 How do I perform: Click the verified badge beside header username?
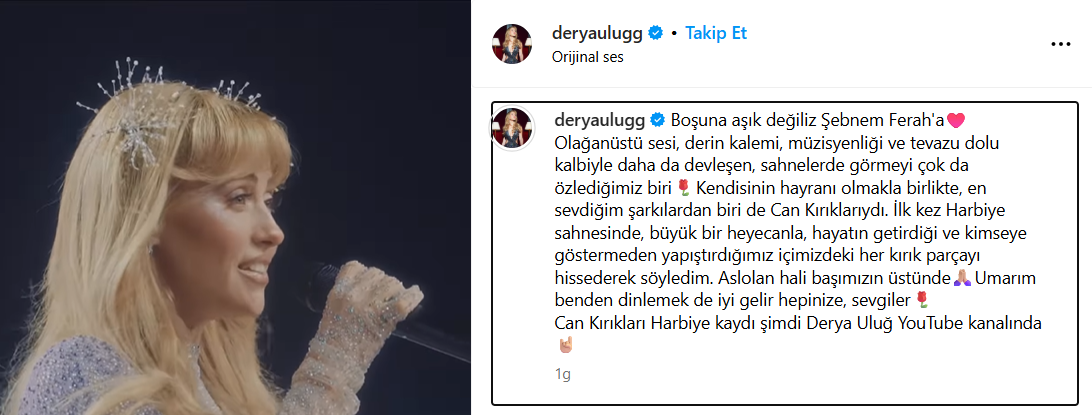[x=655, y=33]
